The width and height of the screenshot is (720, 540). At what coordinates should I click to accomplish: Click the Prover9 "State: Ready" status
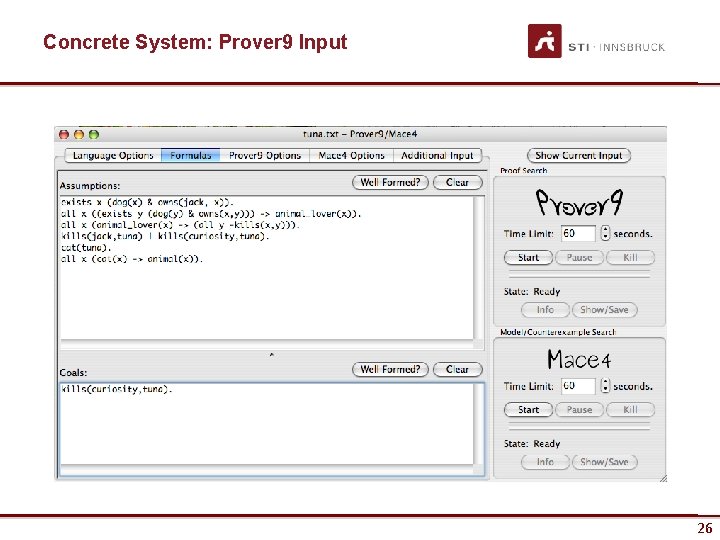tap(532, 292)
